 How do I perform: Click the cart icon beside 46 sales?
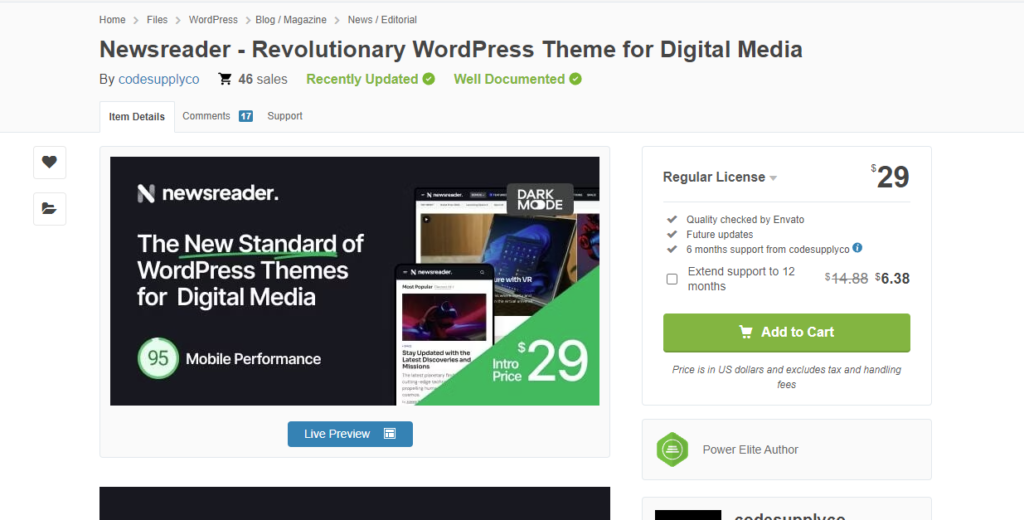225,79
